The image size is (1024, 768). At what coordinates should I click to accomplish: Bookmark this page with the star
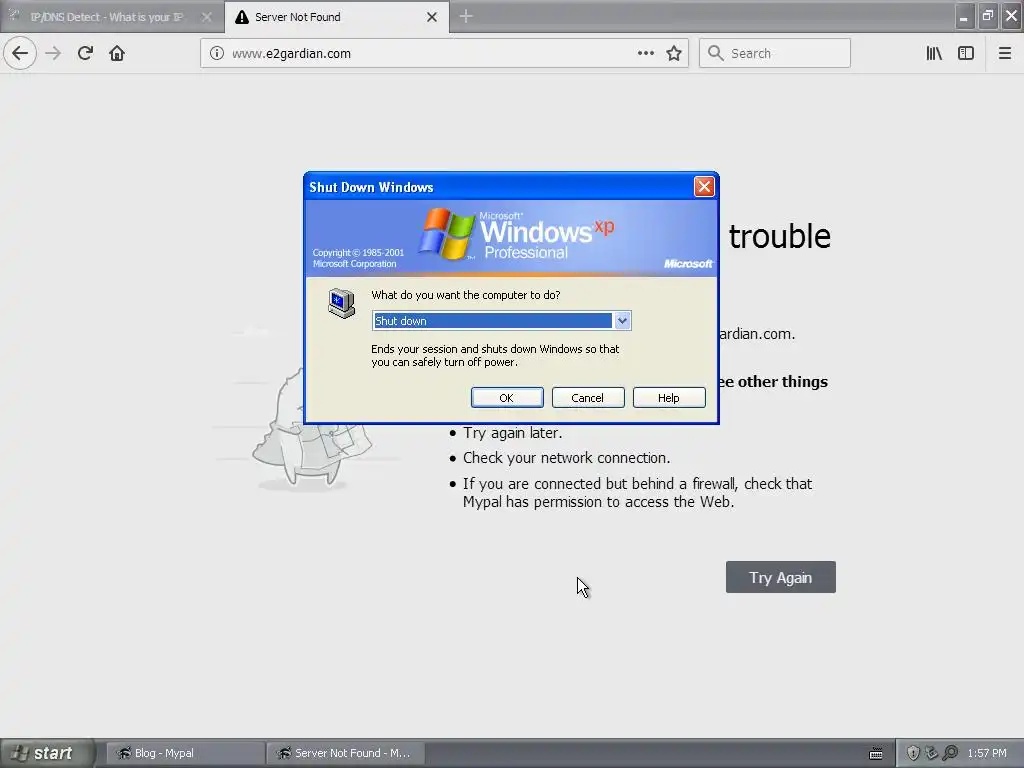click(x=674, y=54)
